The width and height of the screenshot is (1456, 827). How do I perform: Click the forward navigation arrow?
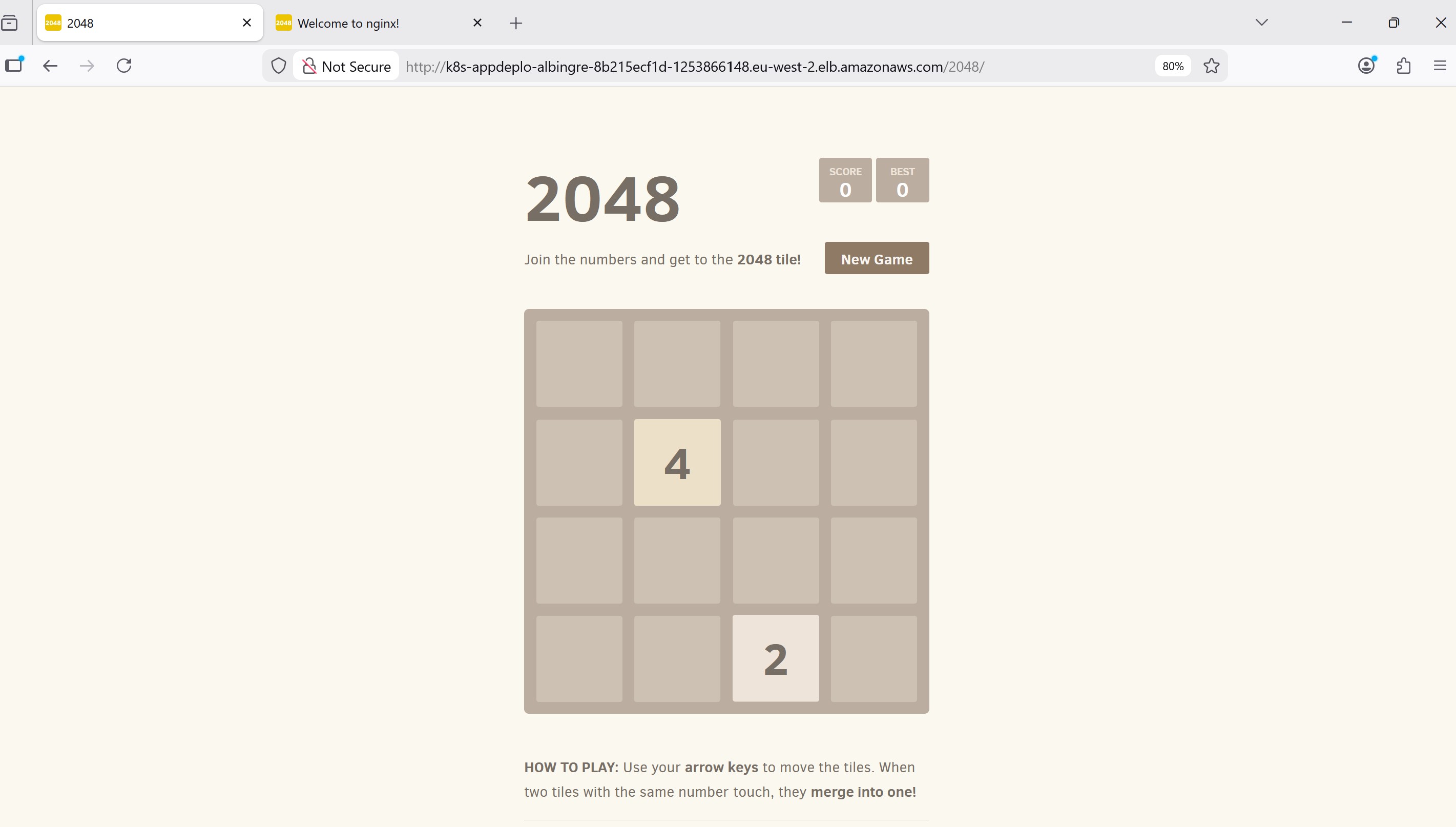click(86, 65)
